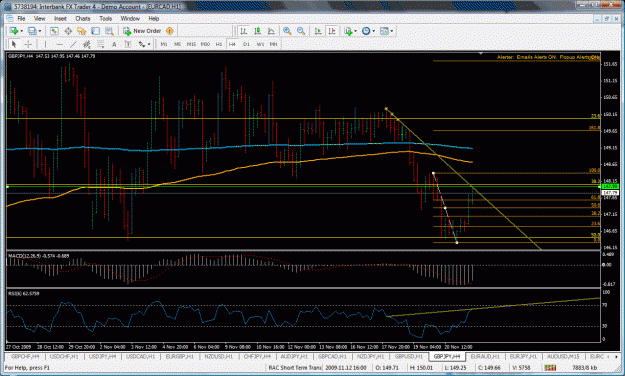Switch to the AUDUSD,M15 chart tab
Viewport: 625px width, 376px height.
point(563,356)
